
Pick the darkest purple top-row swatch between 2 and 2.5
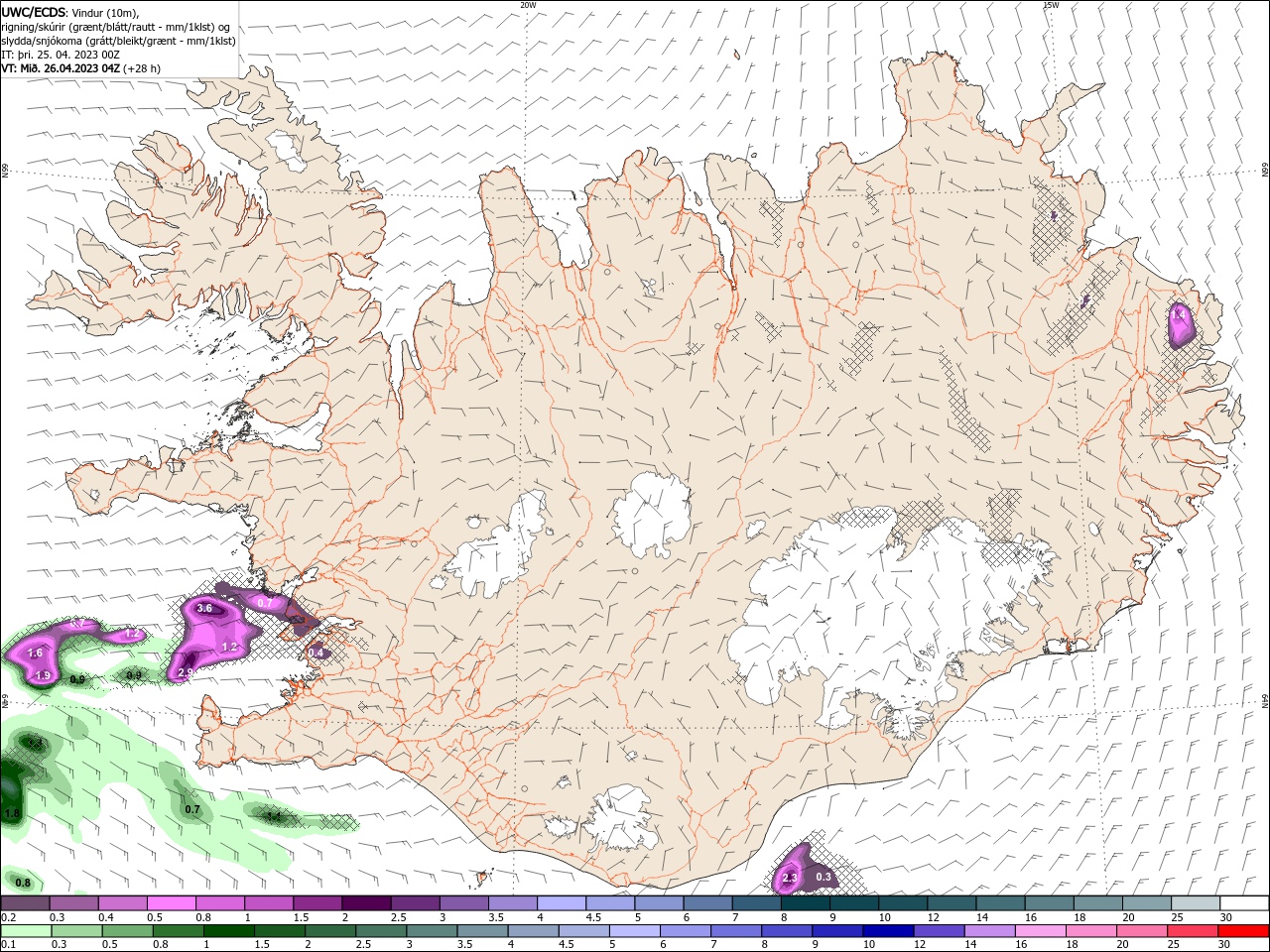click(366, 903)
